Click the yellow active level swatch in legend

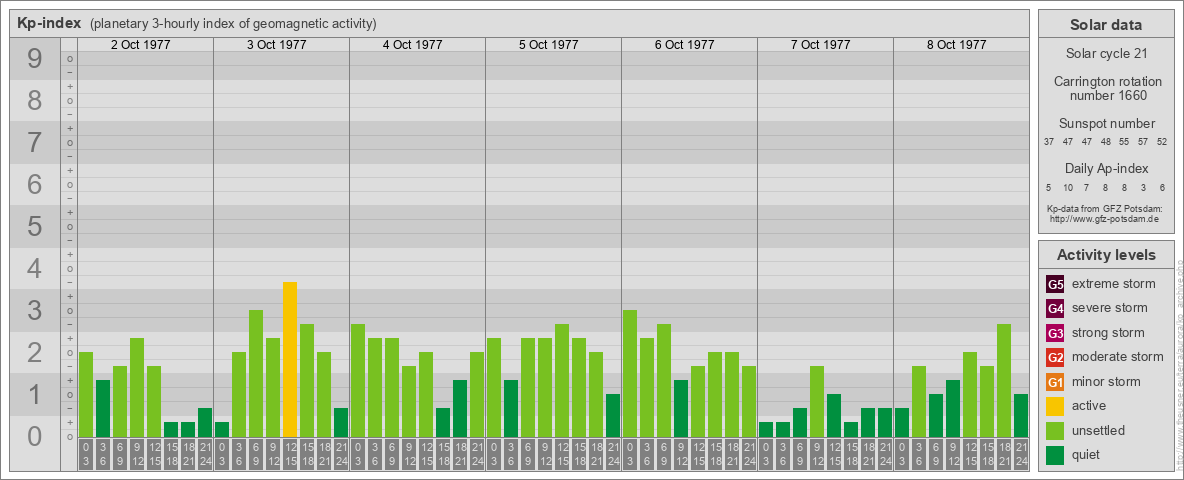(x=1056, y=406)
